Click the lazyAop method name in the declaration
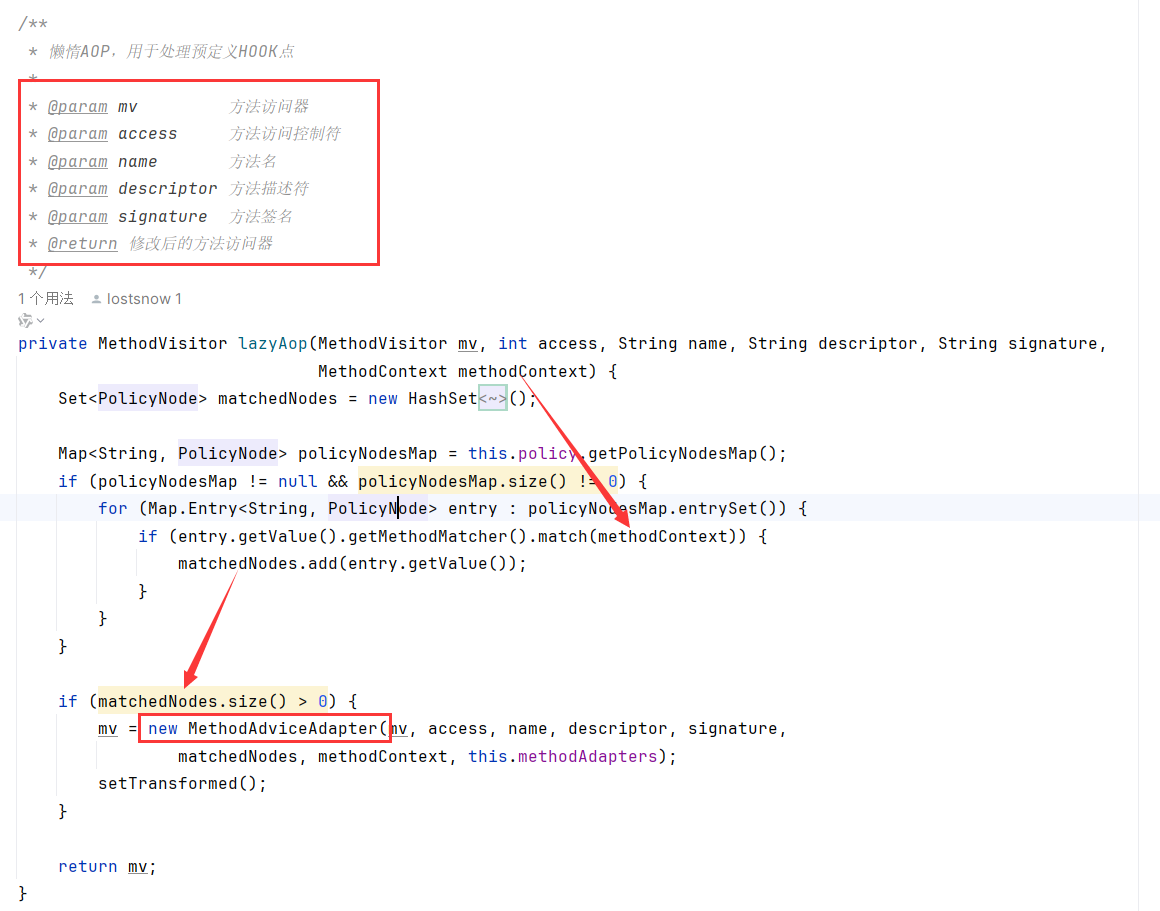Image resolution: width=1160 pixels, height=911 pixels. pos(272,344)
